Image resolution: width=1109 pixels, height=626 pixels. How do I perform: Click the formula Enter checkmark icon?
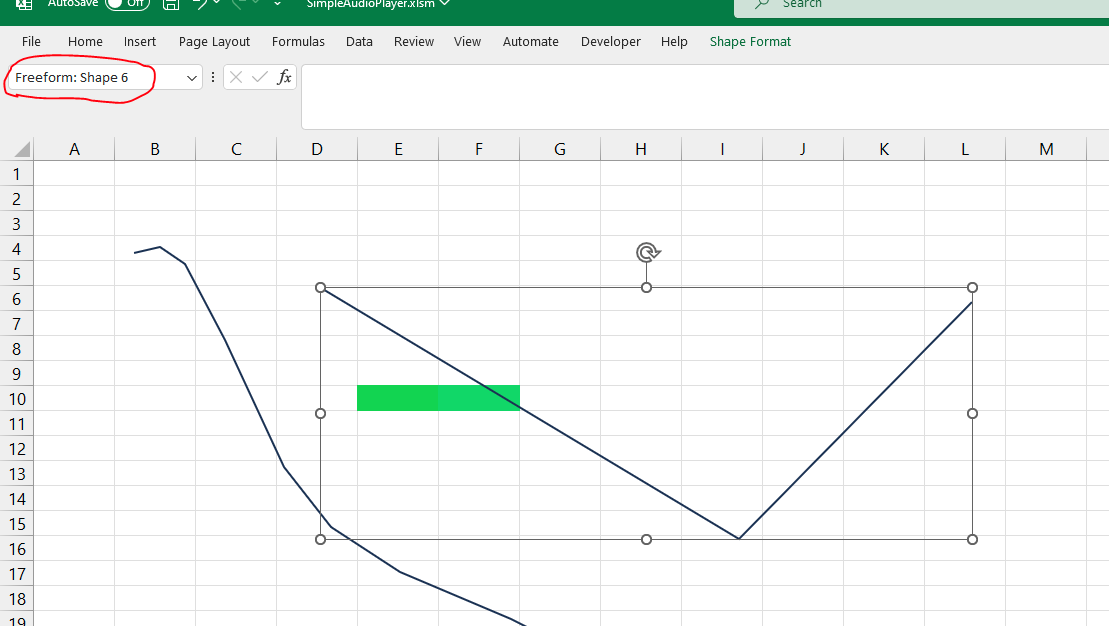[x=260, y=77]
